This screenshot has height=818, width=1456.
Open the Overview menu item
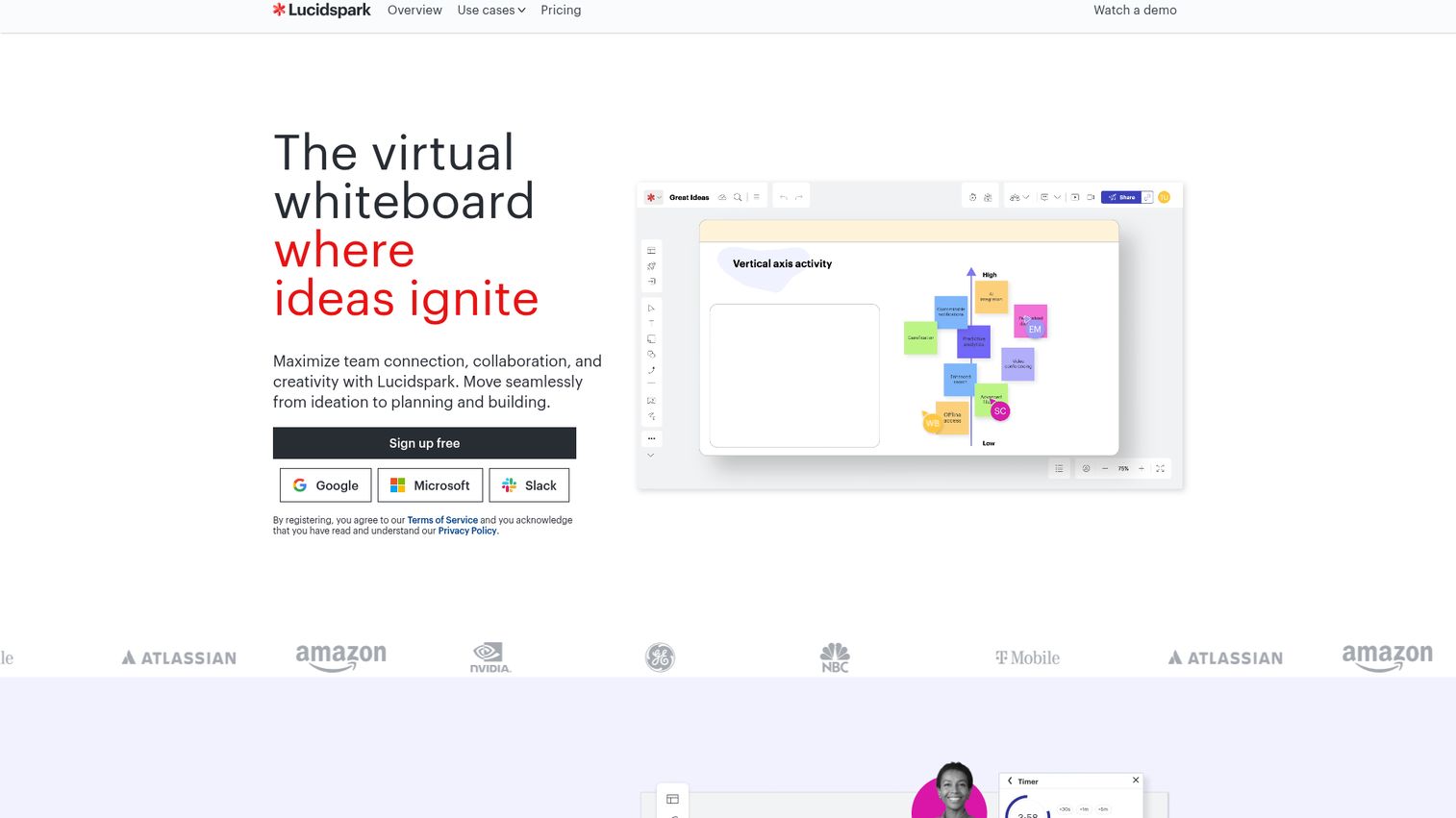[x=414, y=10]
